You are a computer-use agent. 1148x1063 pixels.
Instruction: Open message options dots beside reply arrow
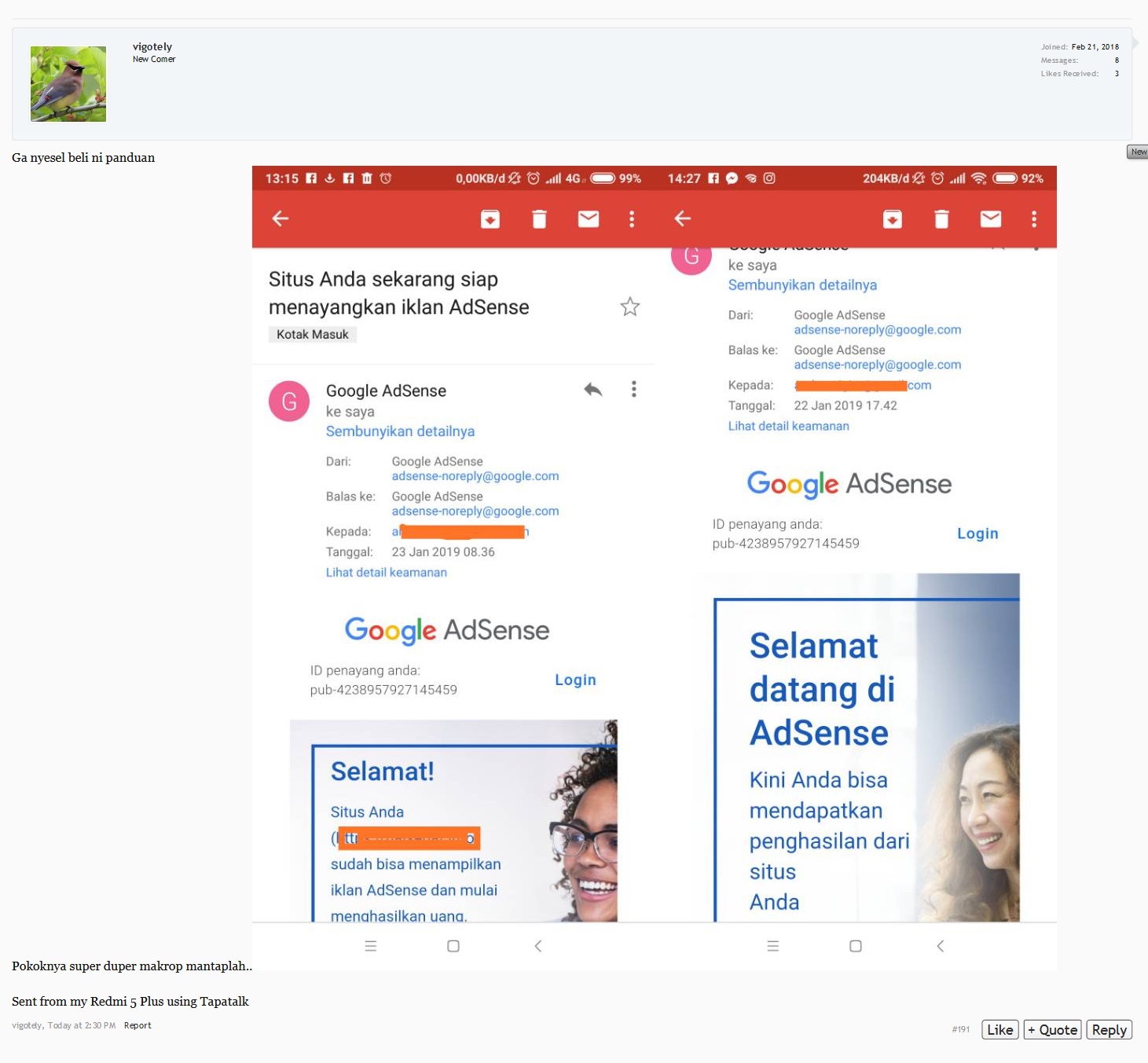coord(634,389)
